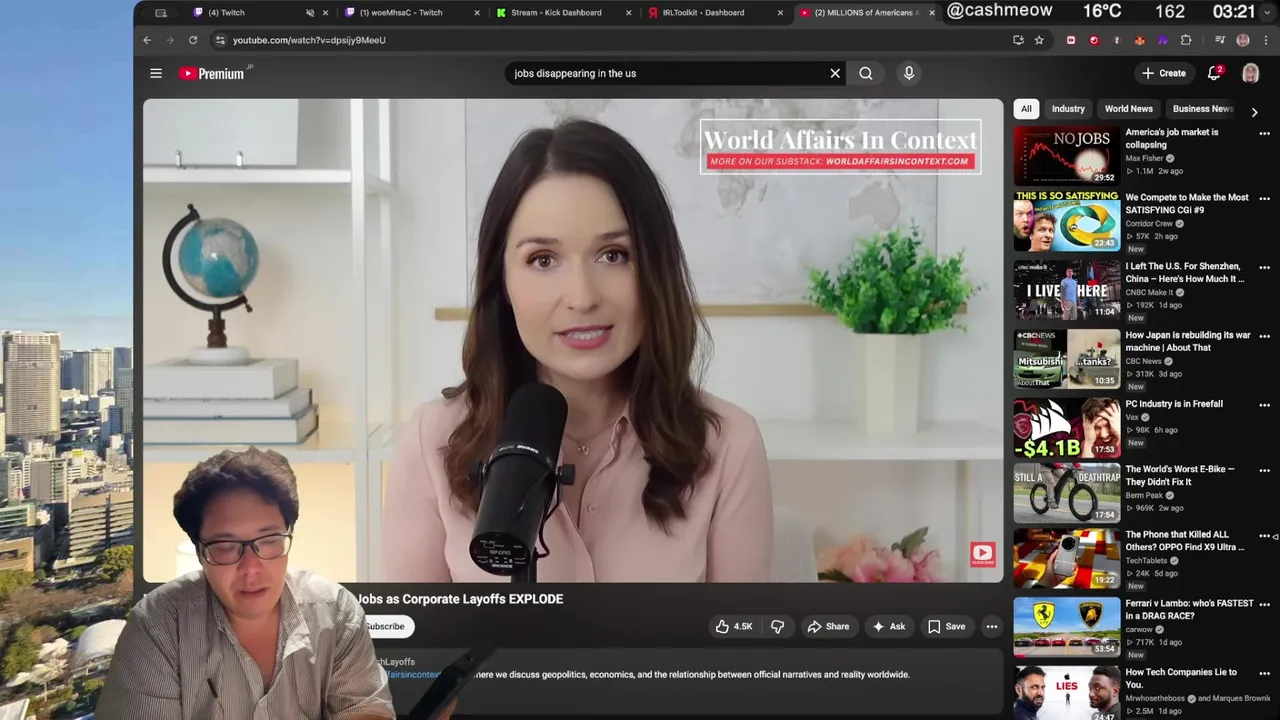
Task: Click the 4.5K like count
Action: (743, 627)
